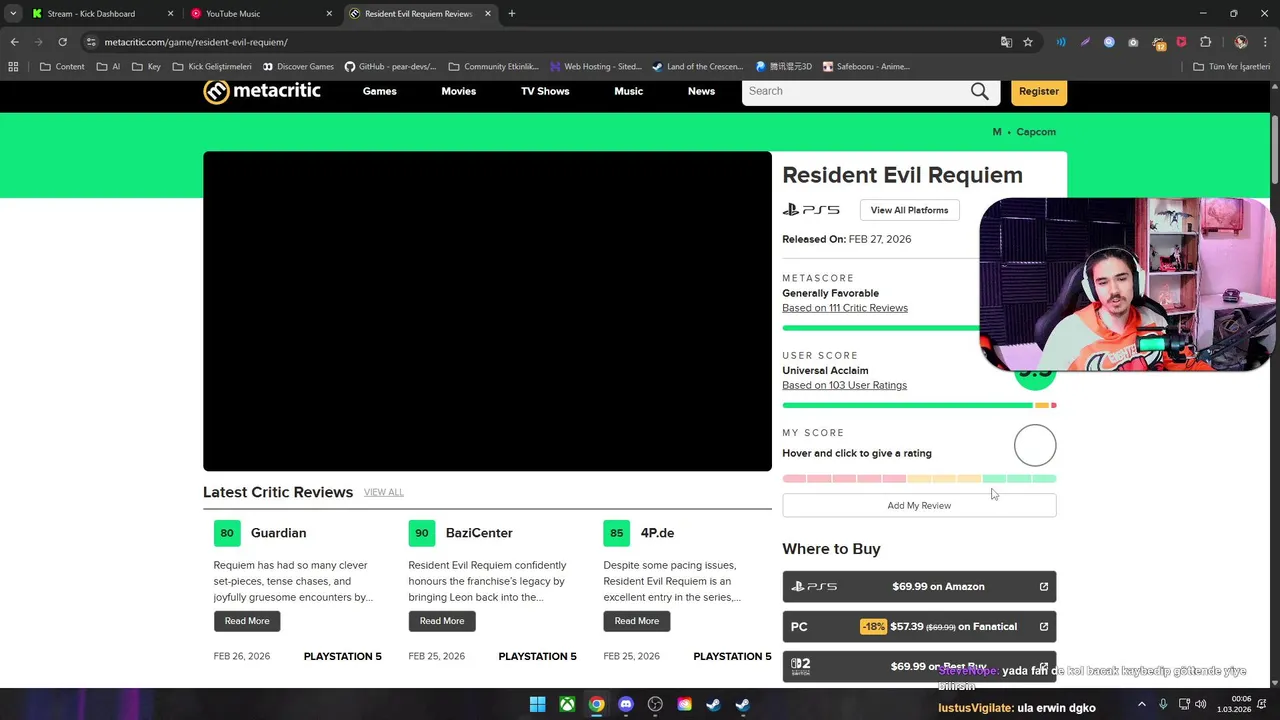The image size is (1280, 720).
Task: Open the Community Etkinlik bookmarks folder
Action: point(493,67)
